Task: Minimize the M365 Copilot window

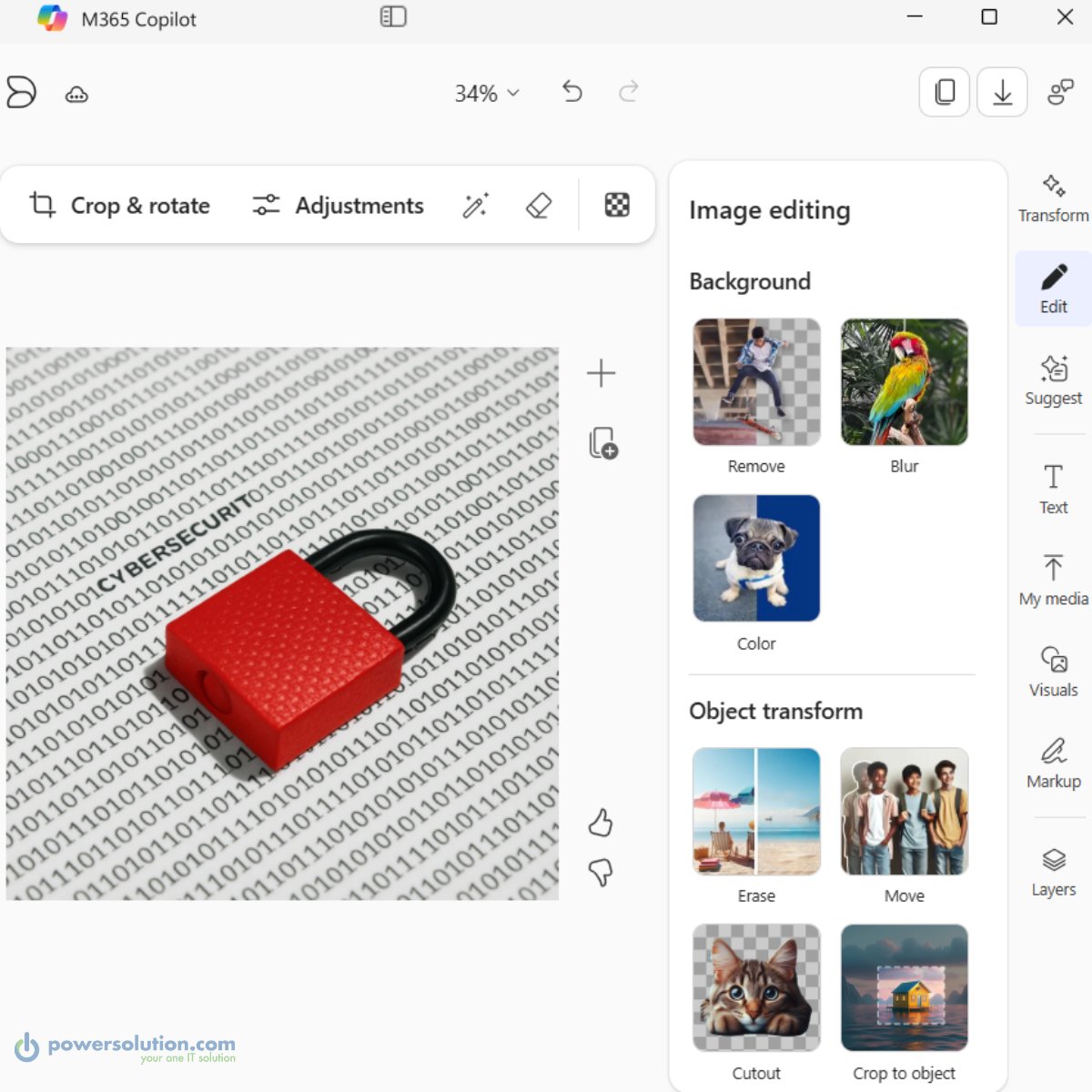Action: 915,16
